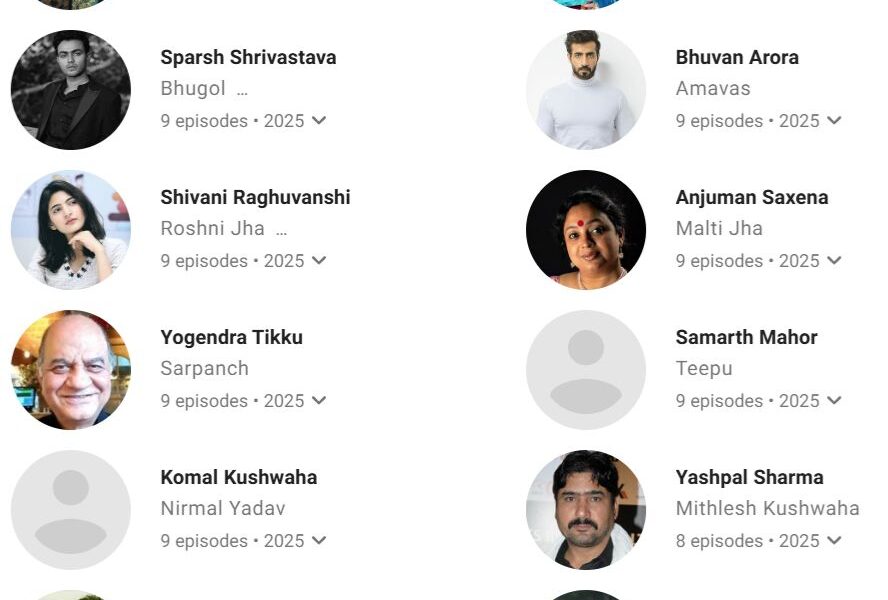This screenshot has height=600, width=888.
Task: Show more roles after Roshni Jha ellipsis
Action: (281, 231)
